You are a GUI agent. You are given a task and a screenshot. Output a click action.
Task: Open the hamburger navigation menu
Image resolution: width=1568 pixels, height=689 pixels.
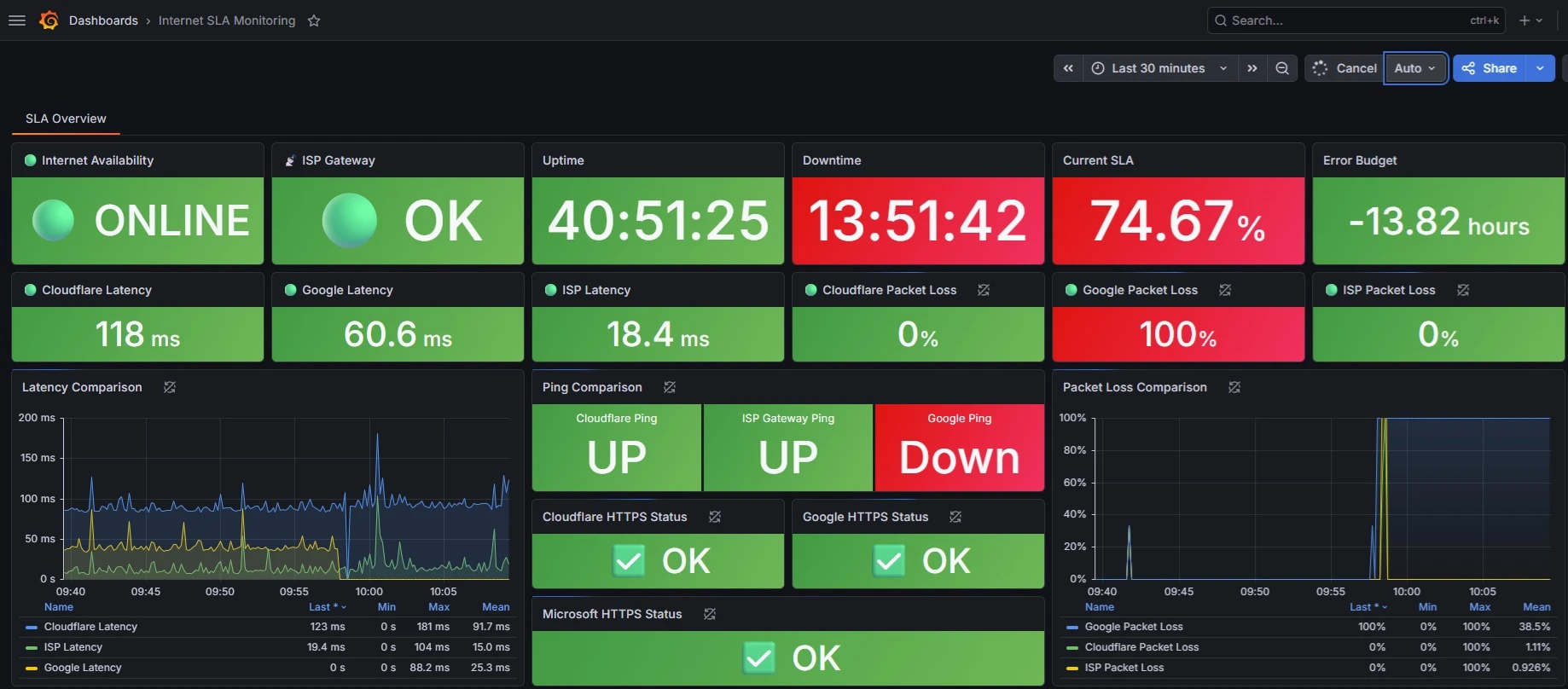17,20
